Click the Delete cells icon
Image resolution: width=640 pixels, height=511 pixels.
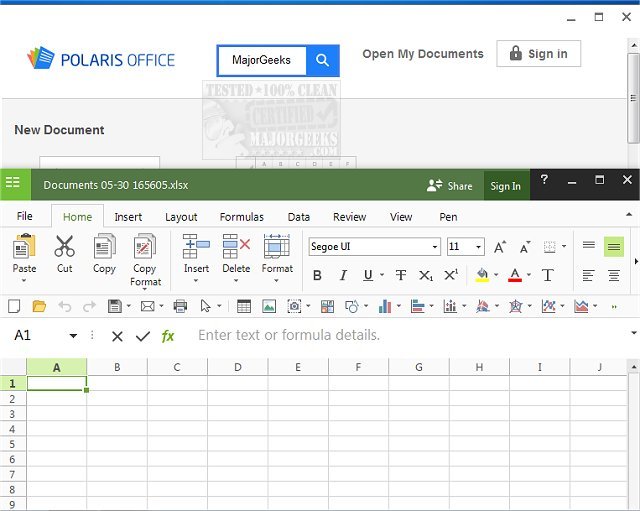click(x=236, y=246)
